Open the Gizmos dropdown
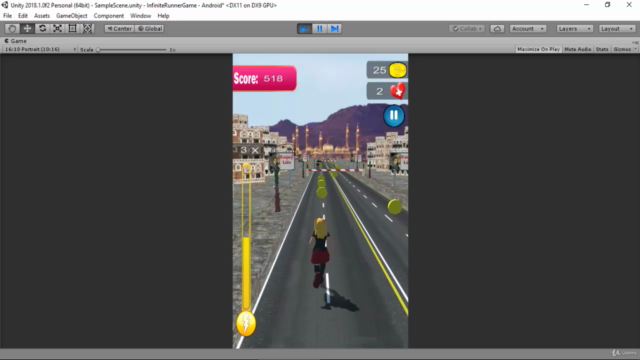The width and height of the screenshot is (640, 360). point(624,49)
